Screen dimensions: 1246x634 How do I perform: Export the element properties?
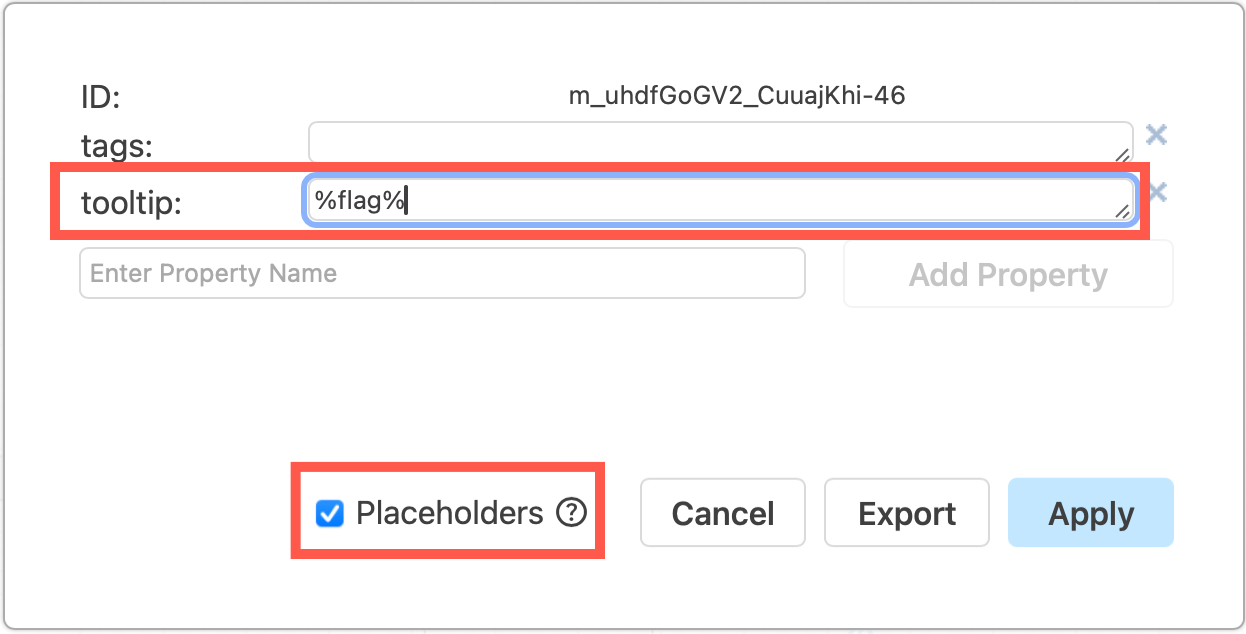click(906, 513)
